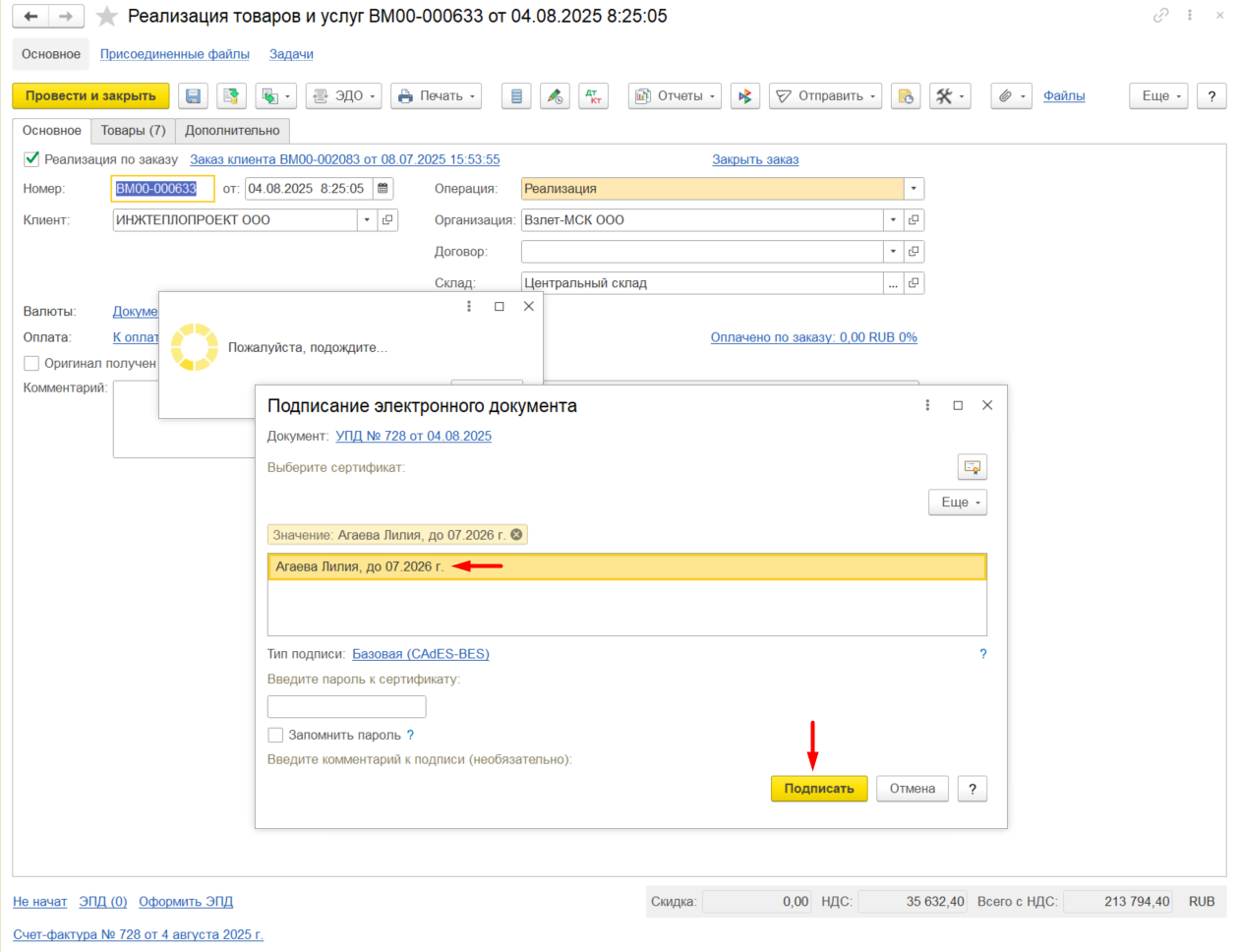Screen dimensions: 1240x952
Task: Expand the Операция dropdown arrow
Action: click(x=914, y=189)
